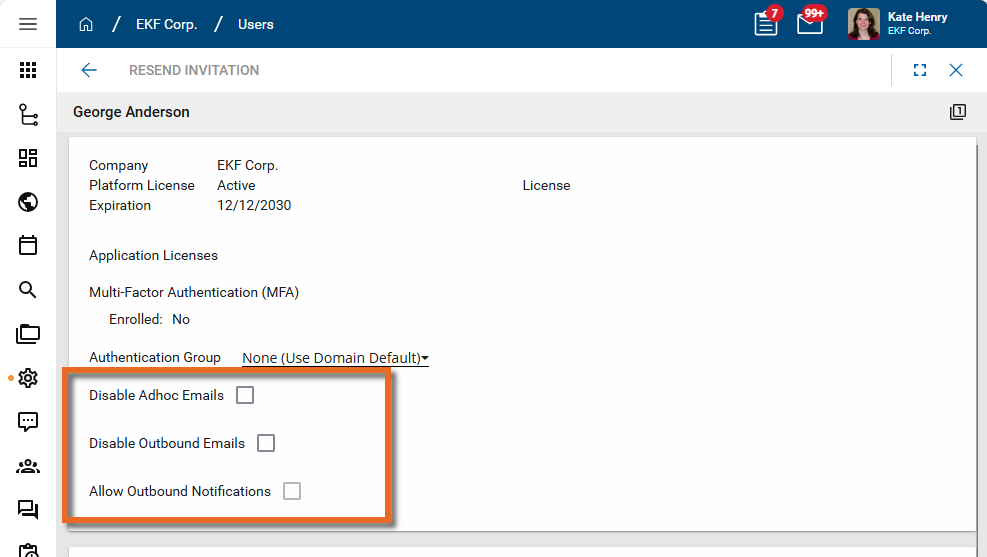
Task: Click the home breadcrumb icon
Action: coord(86,24)
